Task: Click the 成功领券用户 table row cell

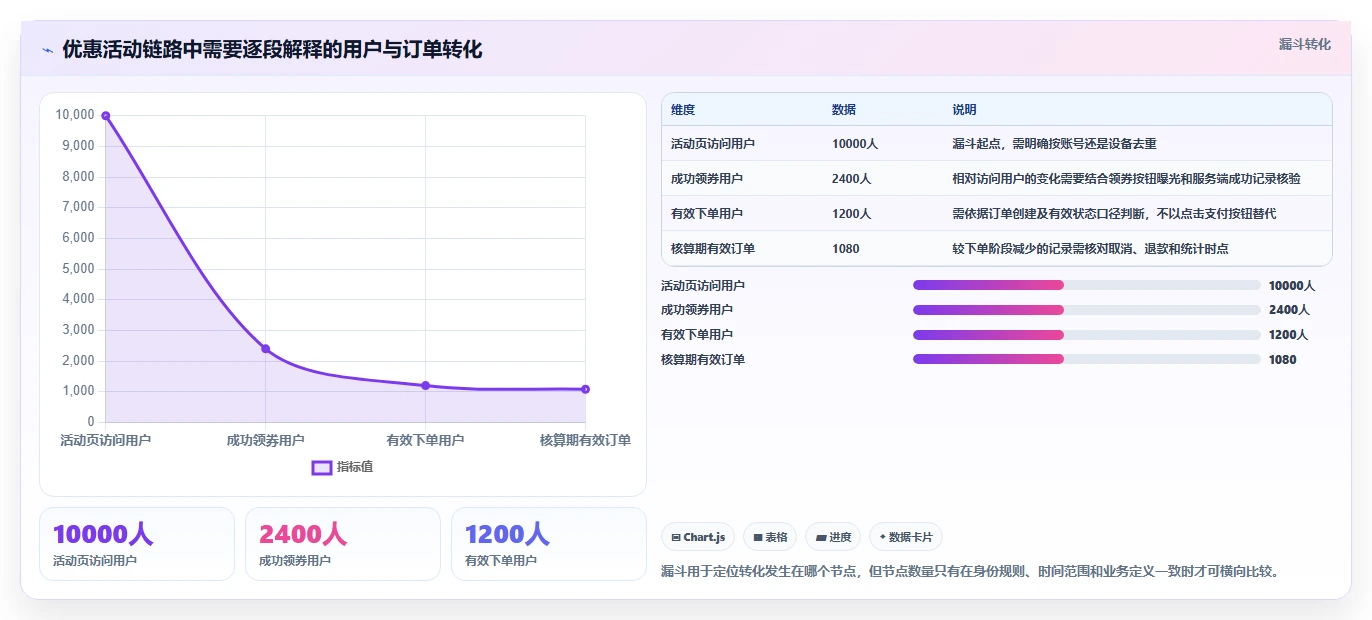Action: tap(742, 179)
